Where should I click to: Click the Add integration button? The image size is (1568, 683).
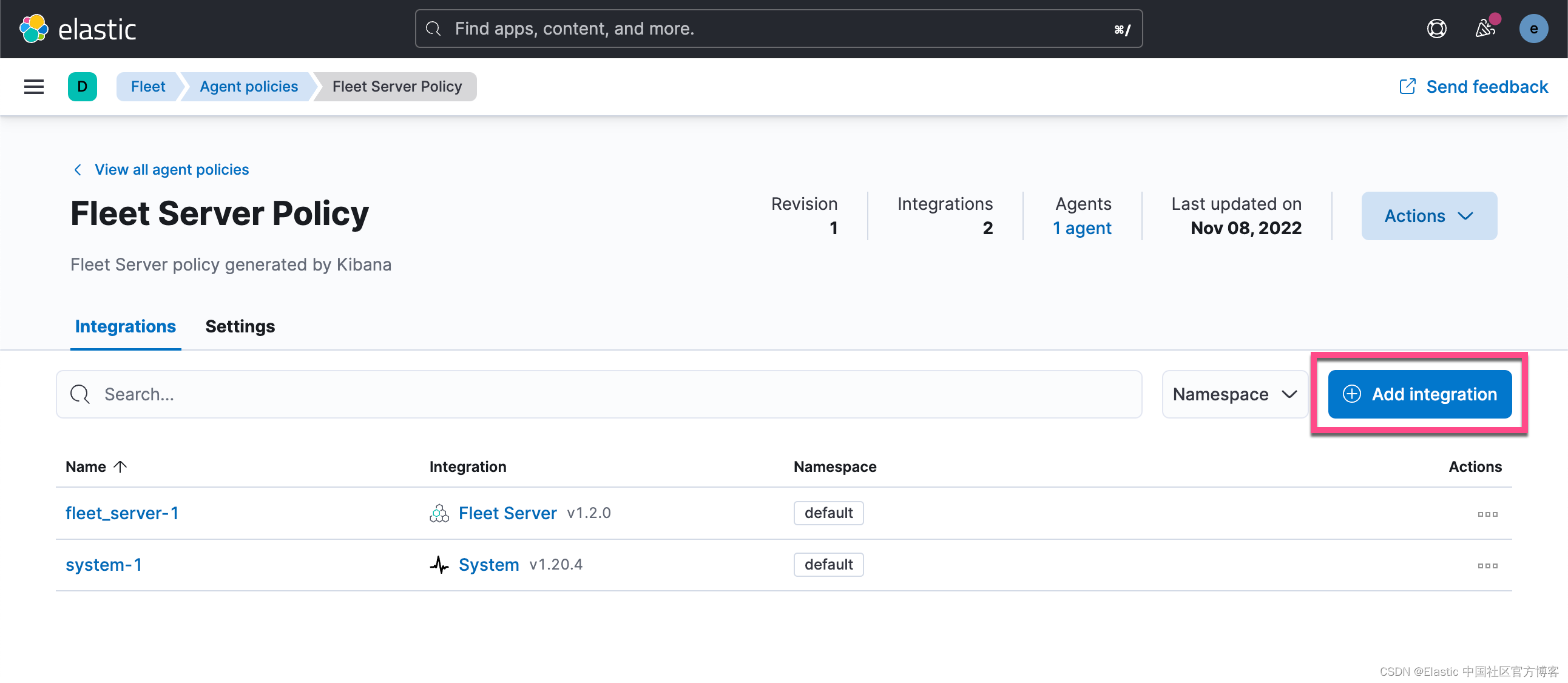(1419, 394)
